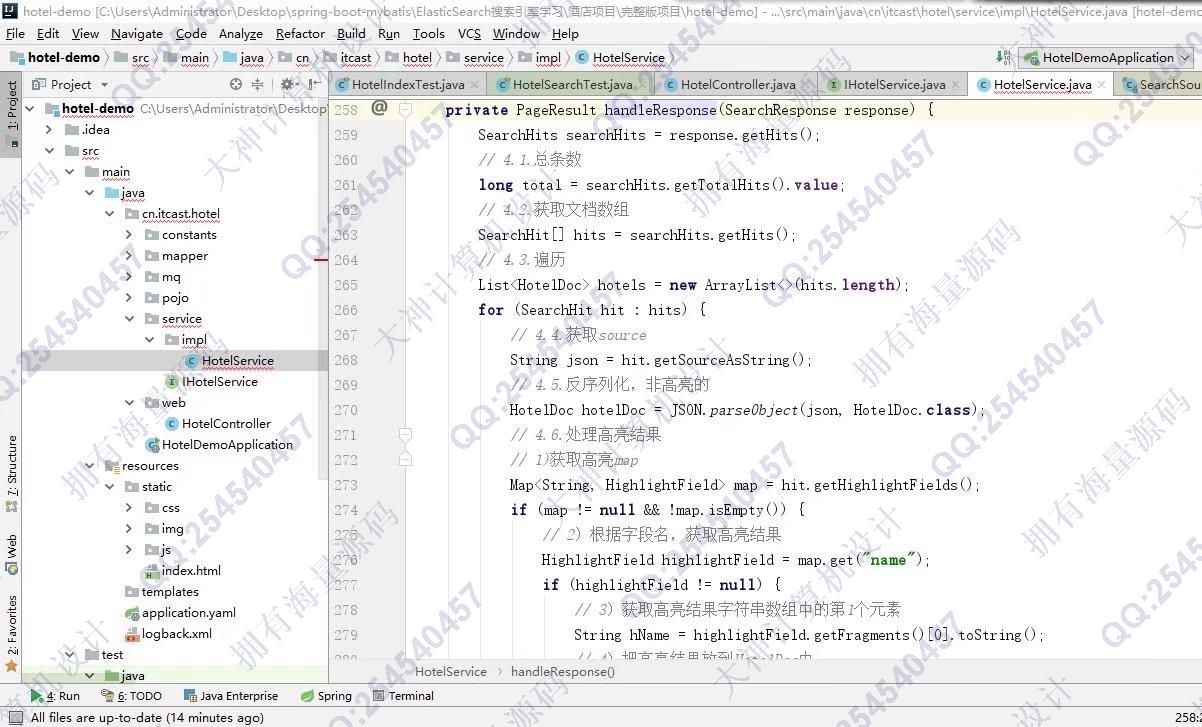
Task: Click the locate/scroll-from-source target icon
Action: coord(236,85)
